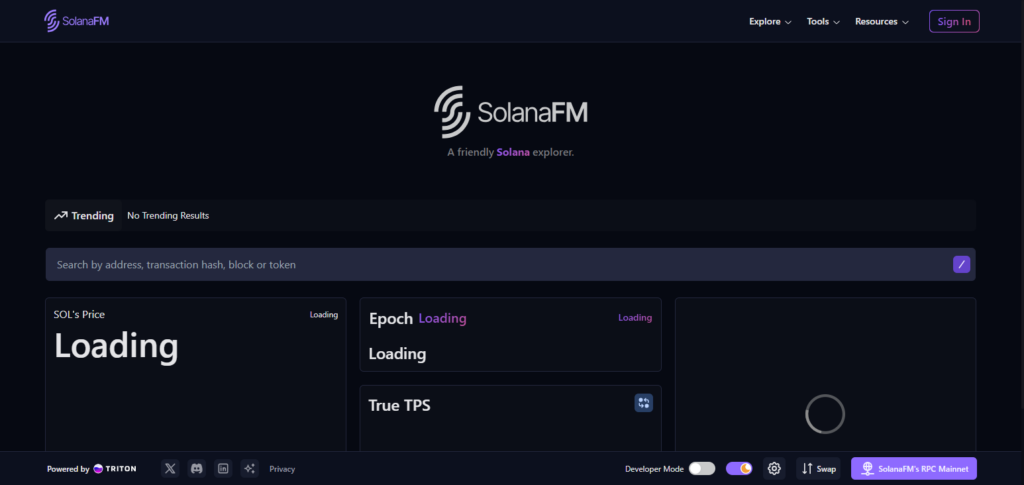This screenshot has height=485, width=1024.
Task: Click the 'No Trending Results' text
Action: (168, 215)
